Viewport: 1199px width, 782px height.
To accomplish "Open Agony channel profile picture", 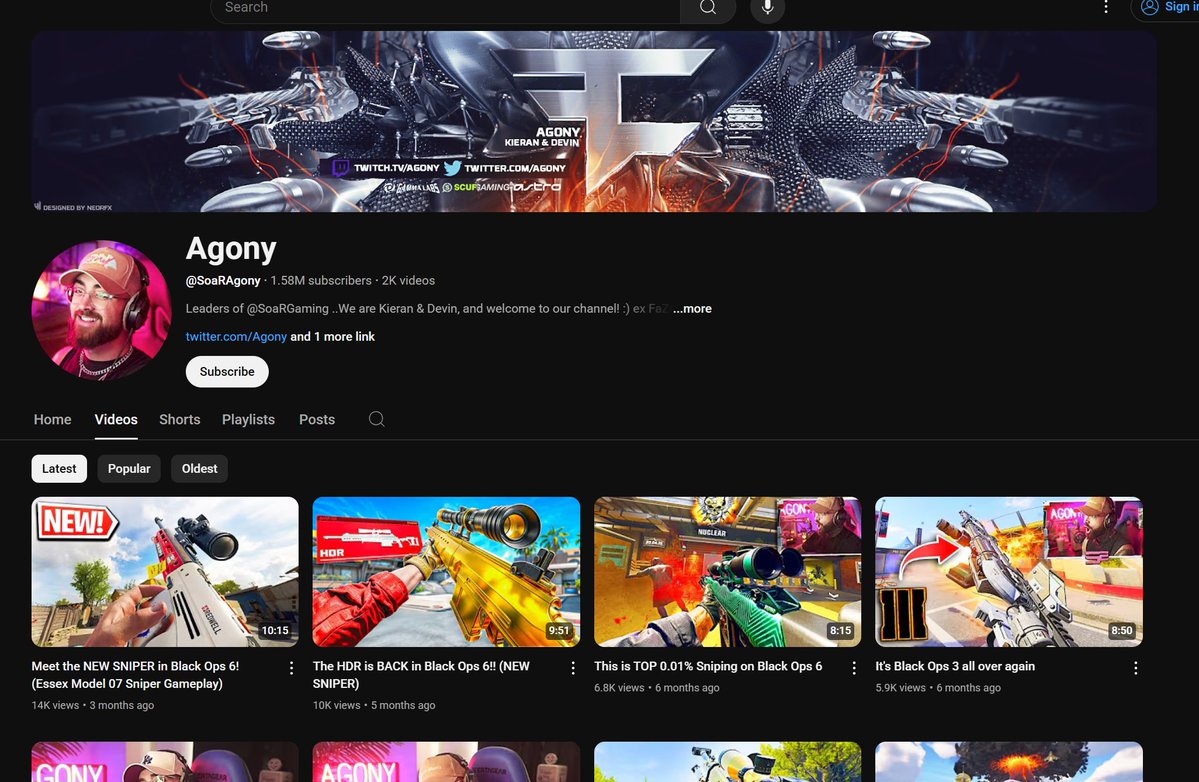I will point(101,310).
